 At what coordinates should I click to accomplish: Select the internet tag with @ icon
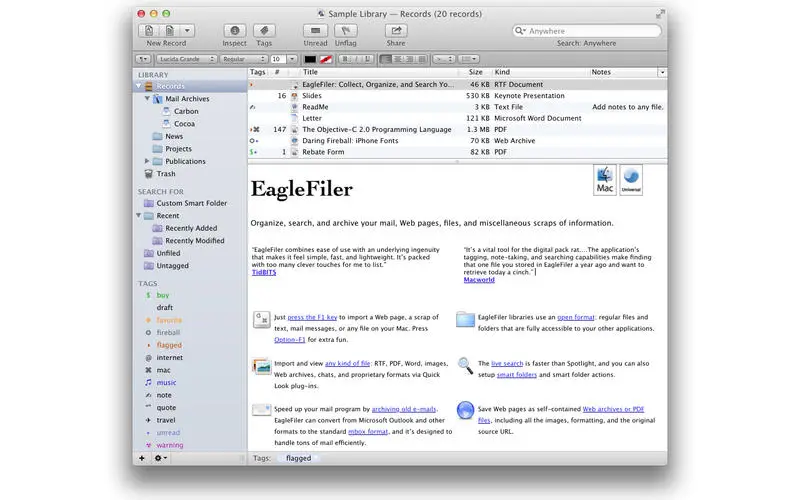tap(169, 358)
